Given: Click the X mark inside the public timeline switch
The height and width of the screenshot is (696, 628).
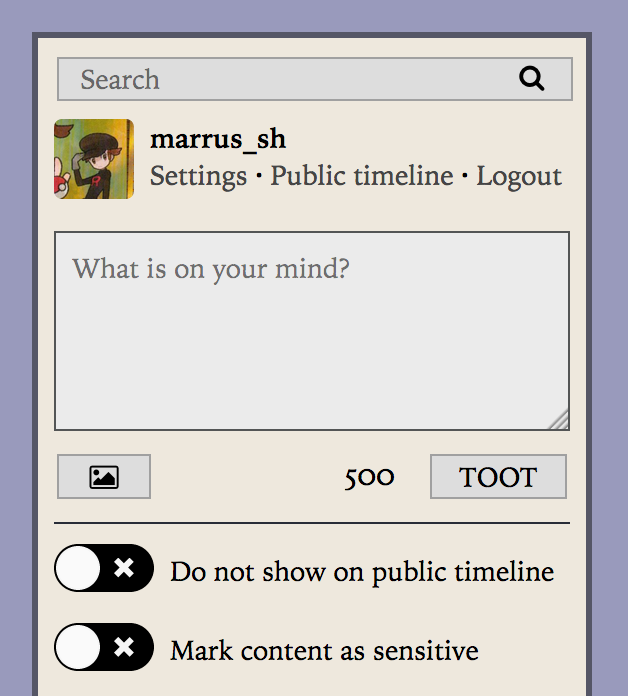Looking at the screenshot, I should click(124, 568).
